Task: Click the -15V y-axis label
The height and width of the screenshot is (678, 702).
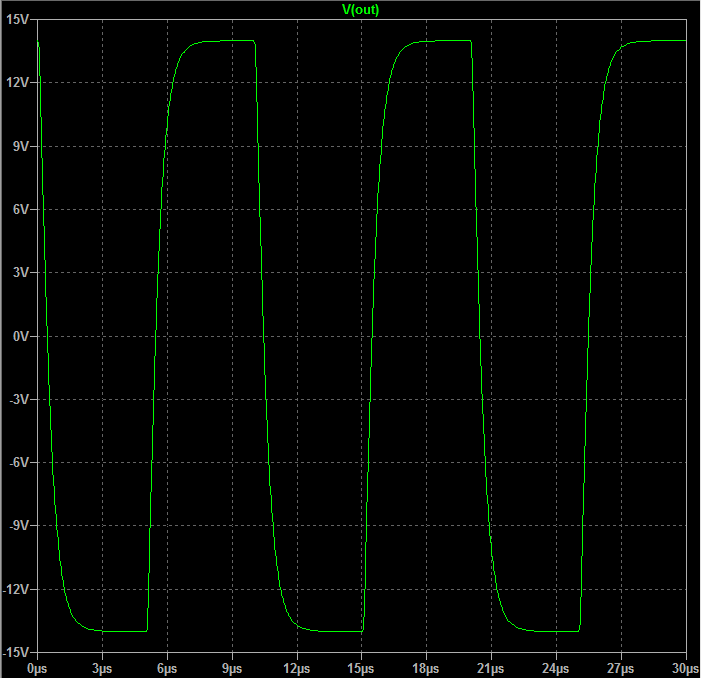Action: coord(16,652)
